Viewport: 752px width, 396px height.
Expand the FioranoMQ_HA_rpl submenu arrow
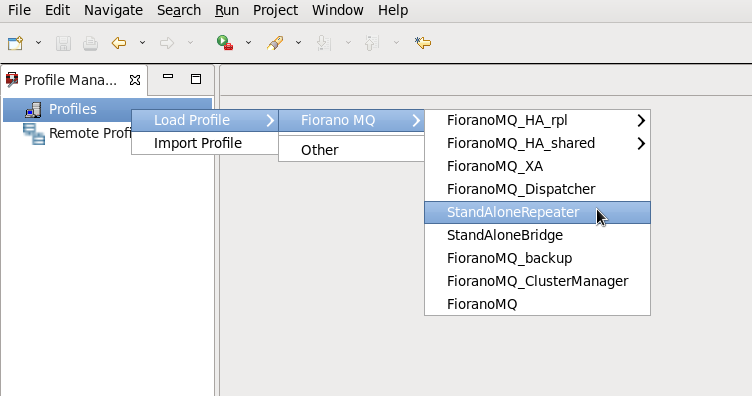[641, 120]
